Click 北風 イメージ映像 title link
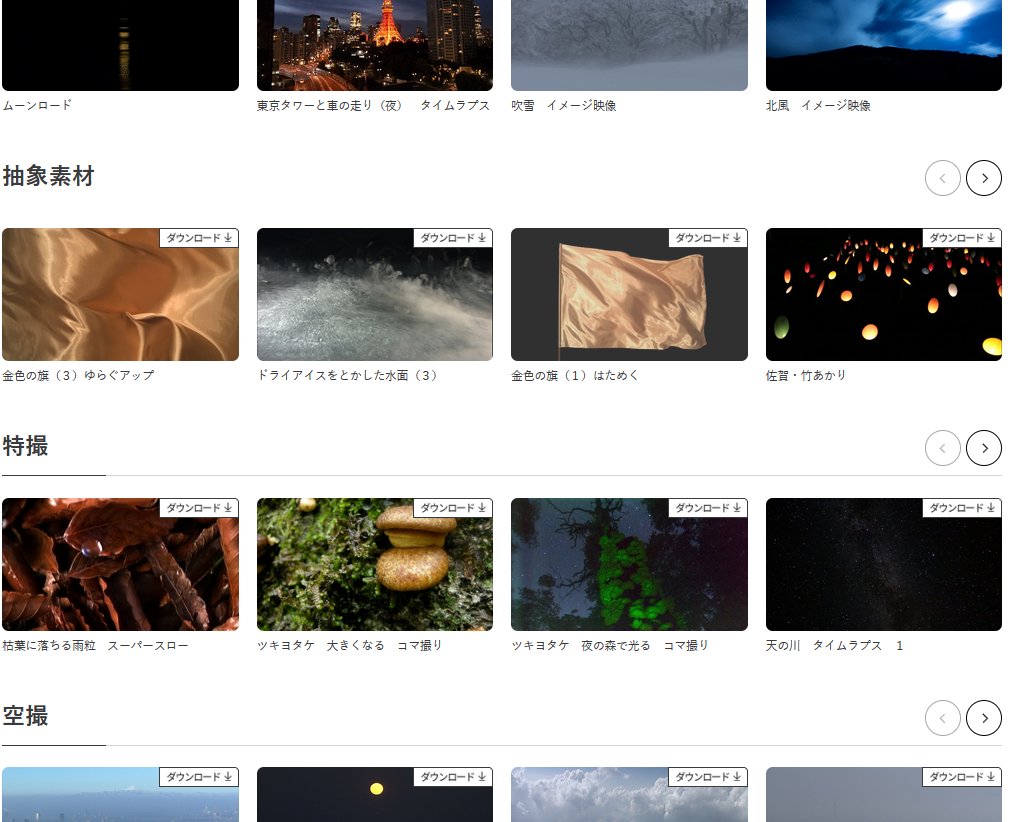 [818, 105]
